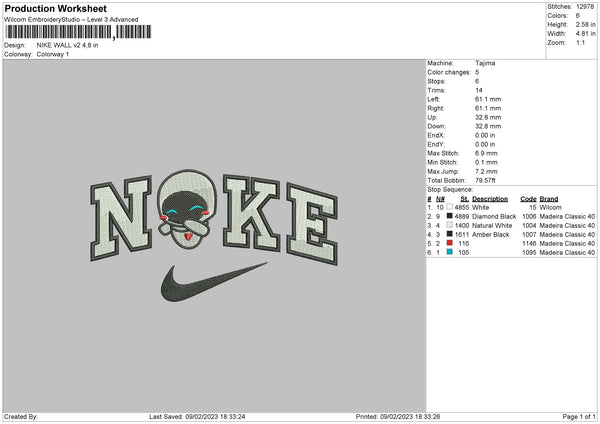The width and height of the screenshot is (600, 424).
Task: Select the Diamond Black color swatch
Action: pos(449,216)
